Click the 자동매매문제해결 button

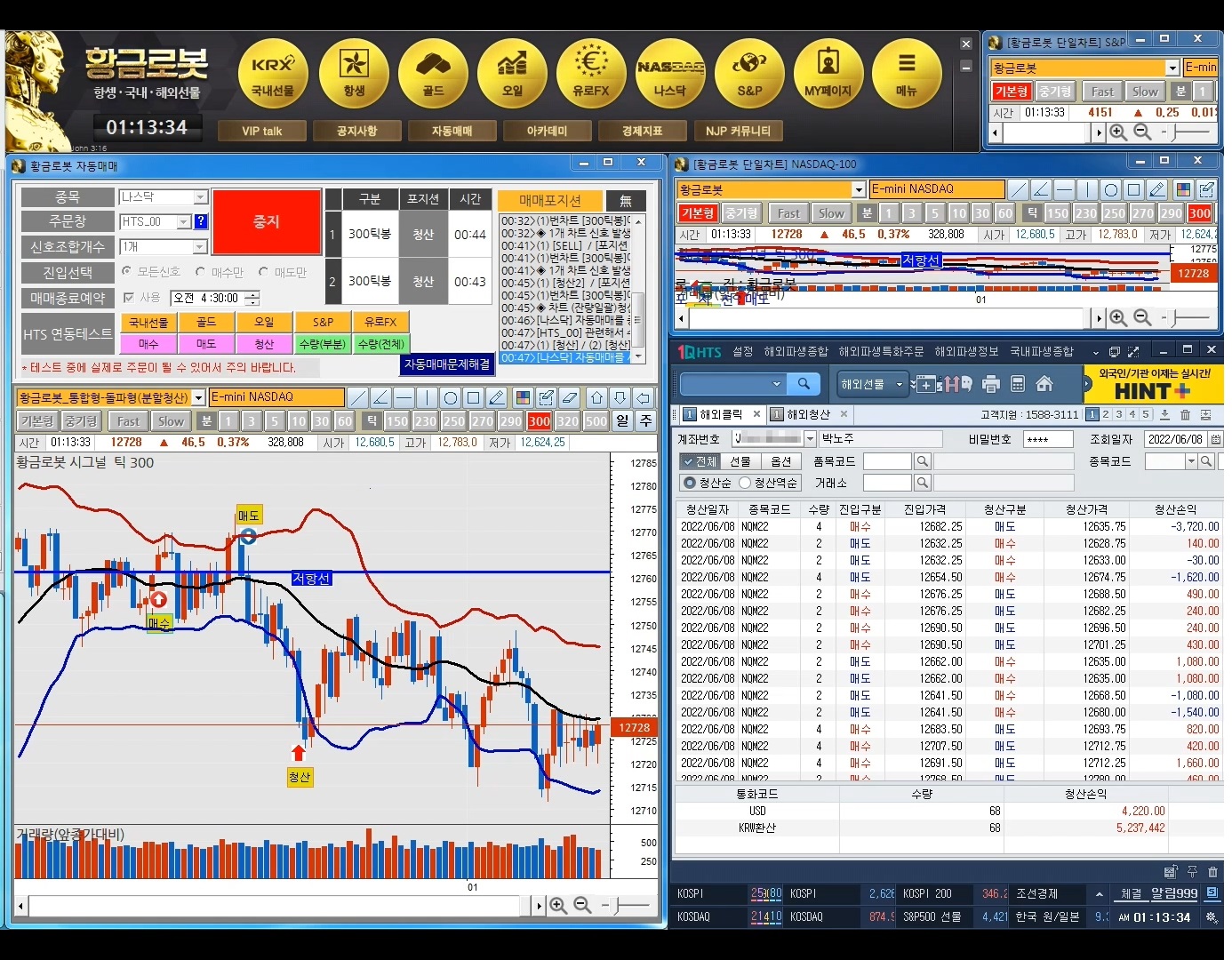(x=446, y=364)
